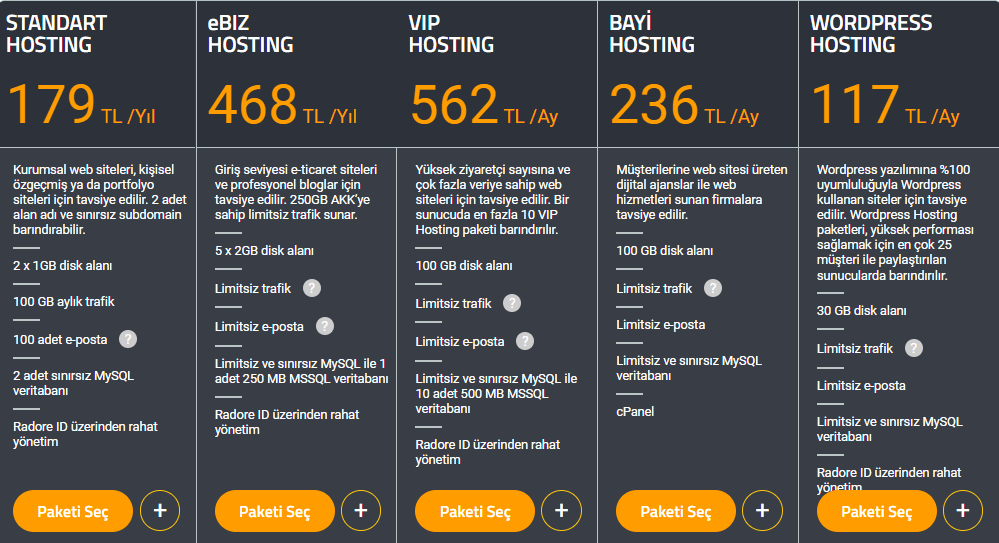
Task: Pick Bayi Hosting package Paketi Seç button
Action: [x=676, y=511]
